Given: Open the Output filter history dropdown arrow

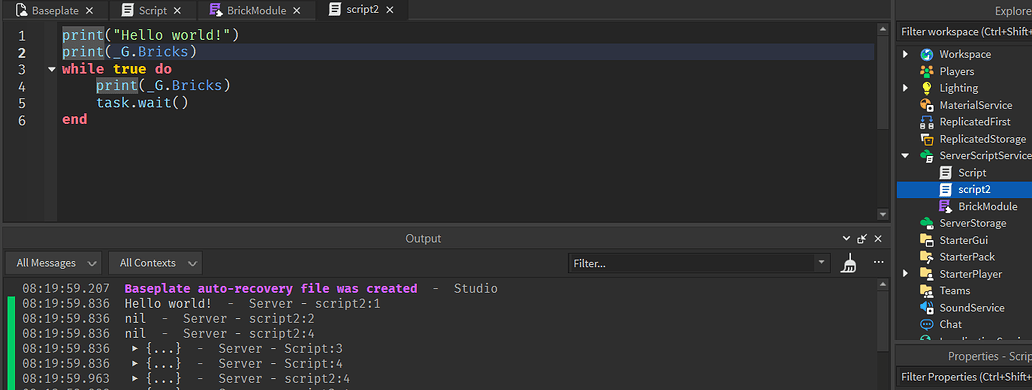Looking at the screenshot, I should coord(821,263).
